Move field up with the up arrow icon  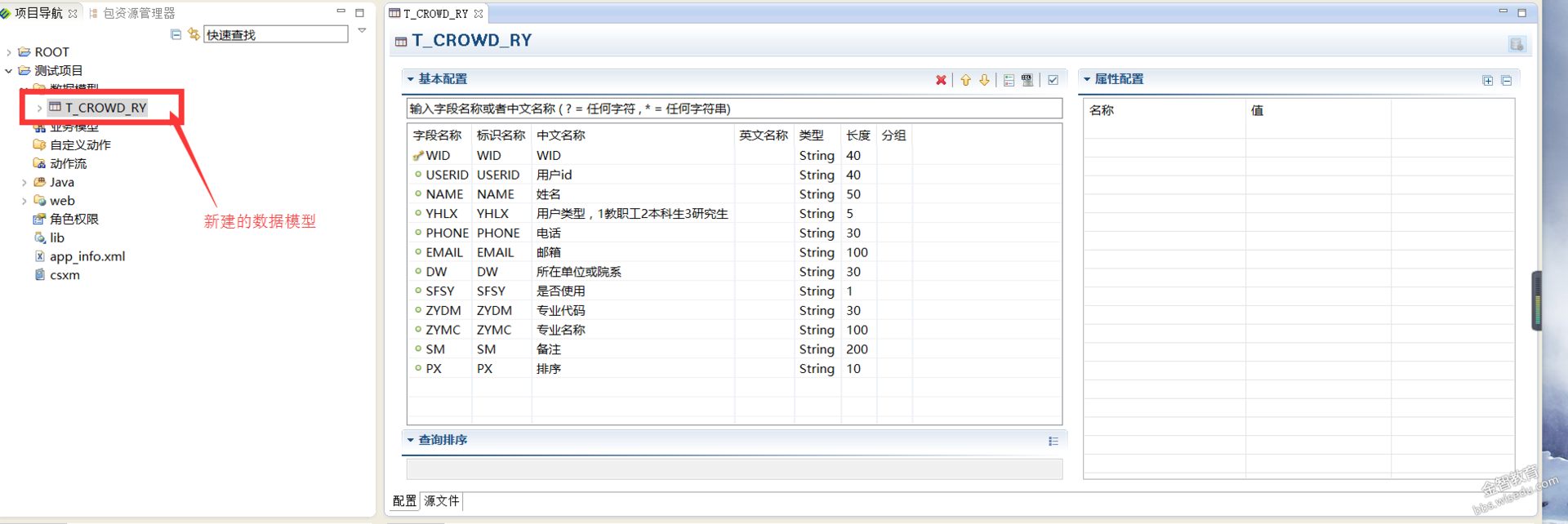[x=965, y=80]
